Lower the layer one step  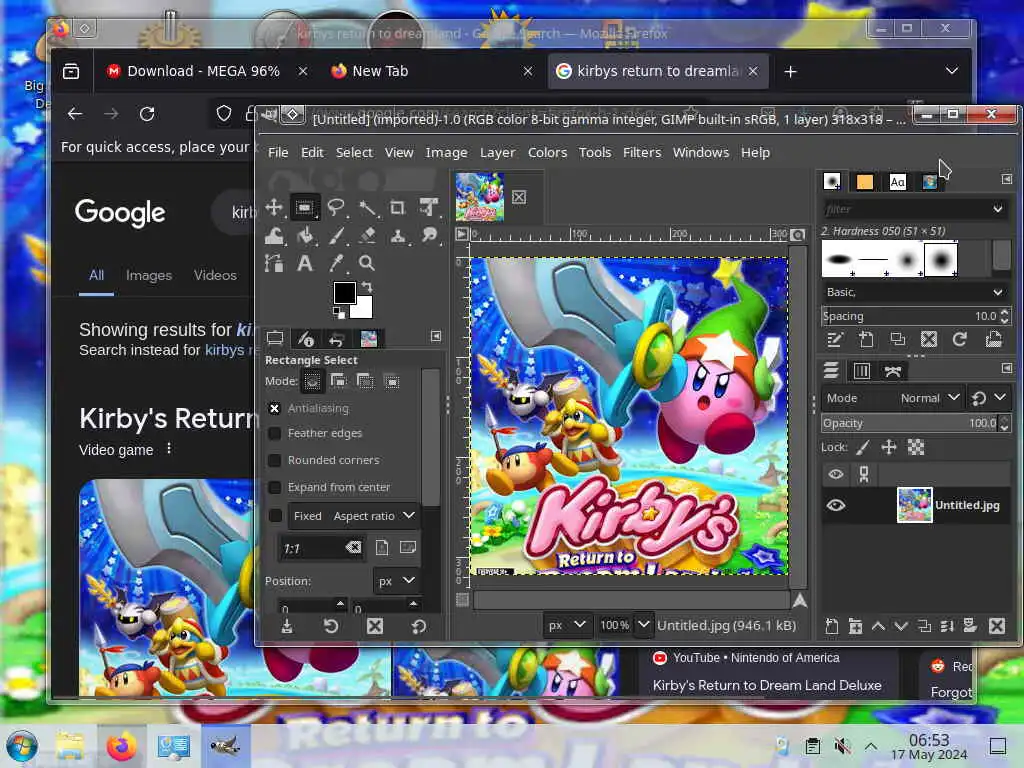901,626
